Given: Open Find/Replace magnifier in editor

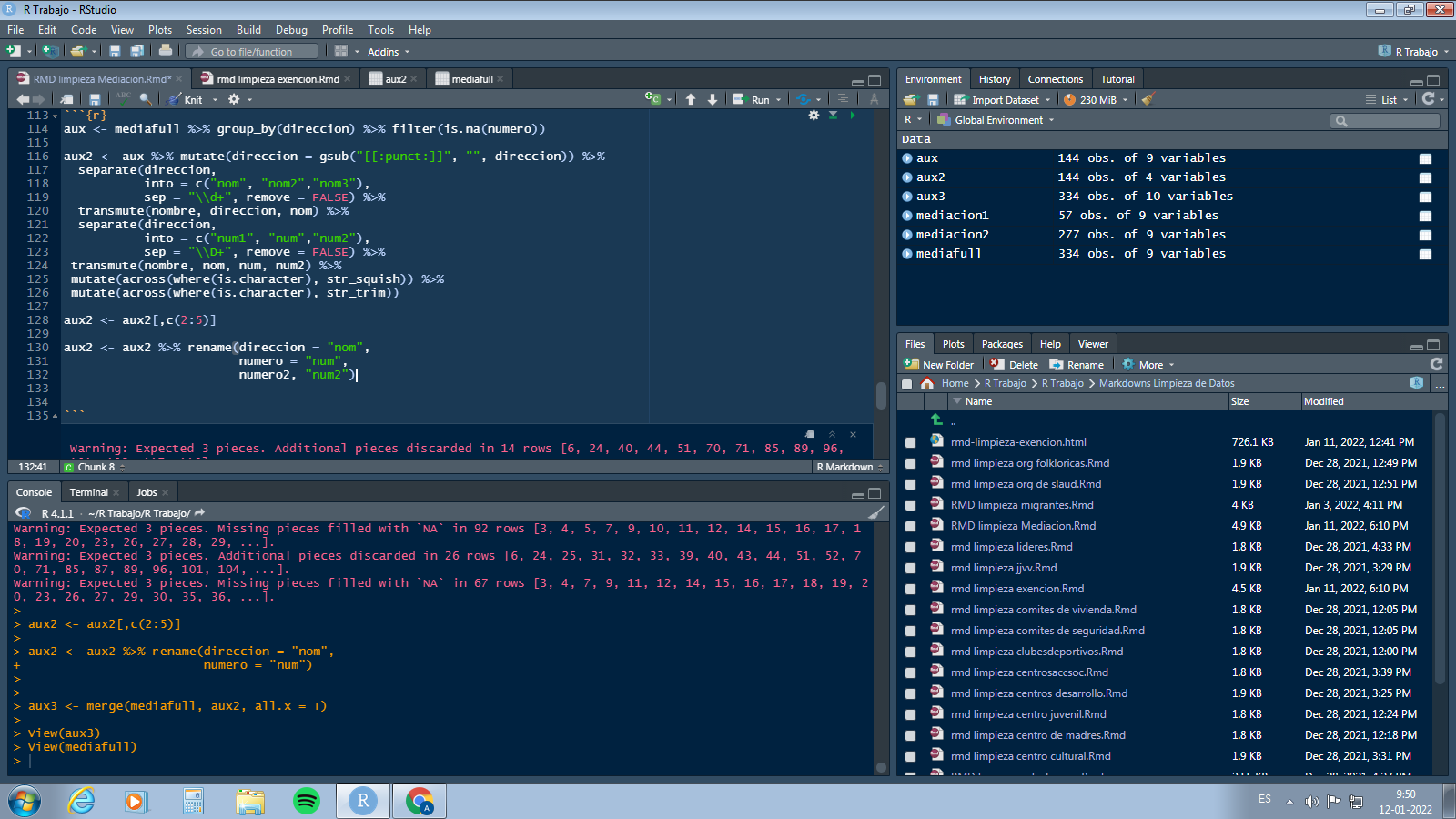Looking at the screenshot, I should click(146, 99).
